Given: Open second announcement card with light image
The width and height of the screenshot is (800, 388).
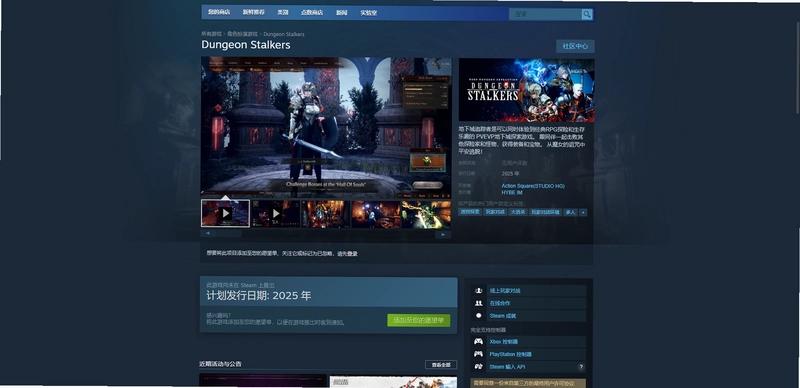Looking at the screenshot, I should (393, 382).
